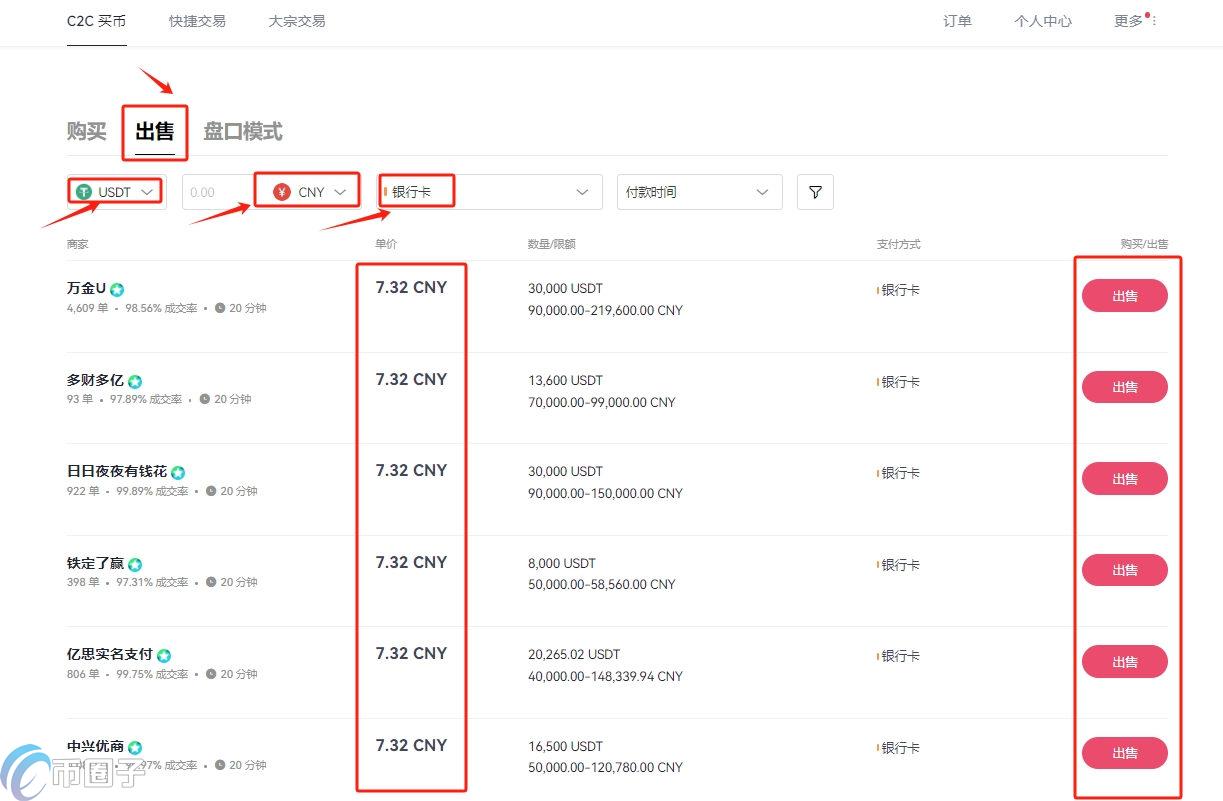Open the 订单 page
The height and width of the screenshot is (801, 1223).
point(957,20)
